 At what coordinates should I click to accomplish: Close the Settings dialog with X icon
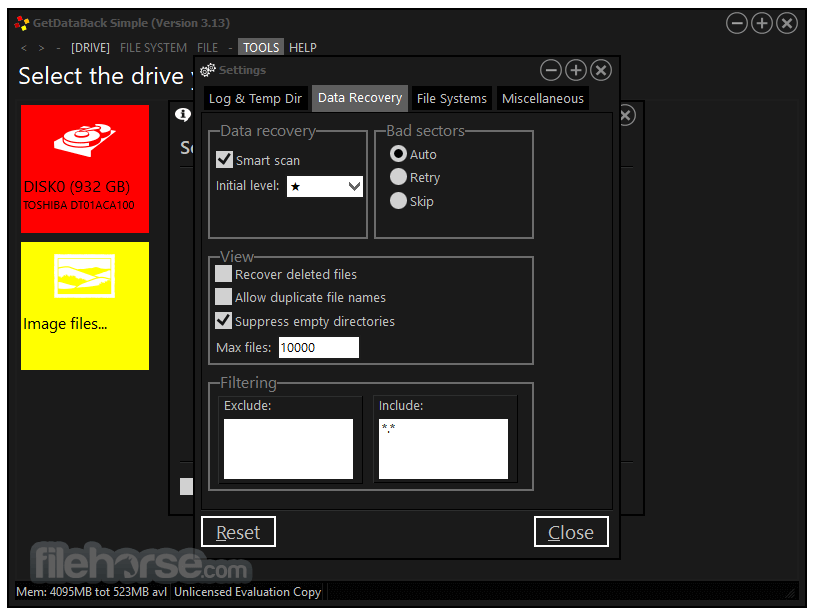601,70
